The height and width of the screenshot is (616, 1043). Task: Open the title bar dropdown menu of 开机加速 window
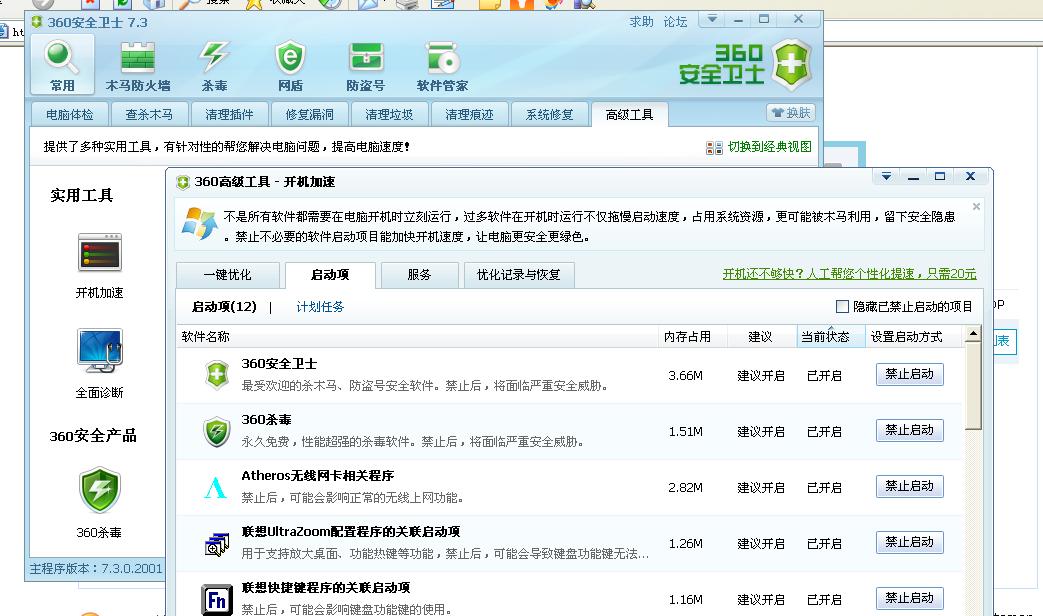coord(886,176)
